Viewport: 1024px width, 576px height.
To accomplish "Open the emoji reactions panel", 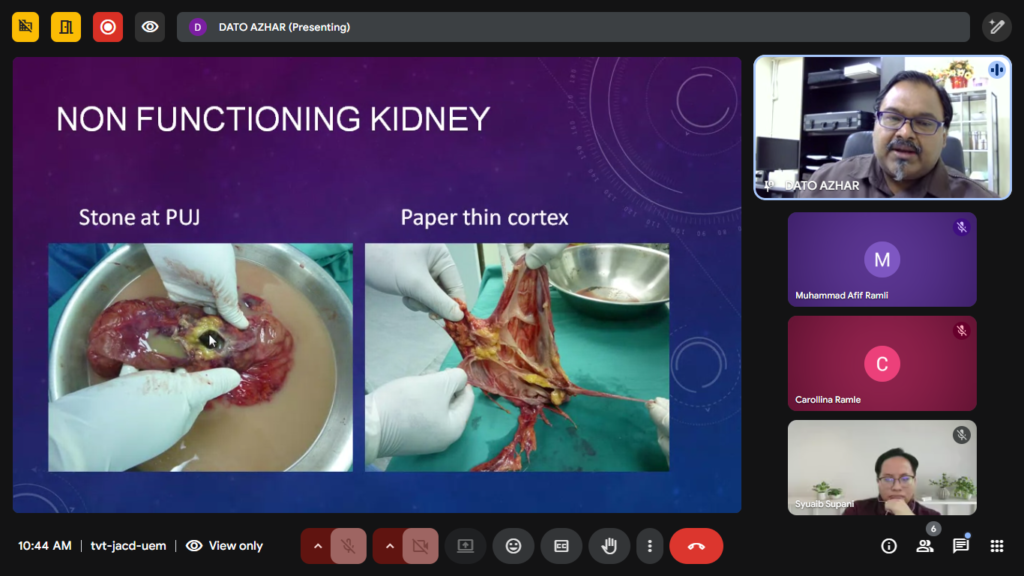I will click(513, 546).
